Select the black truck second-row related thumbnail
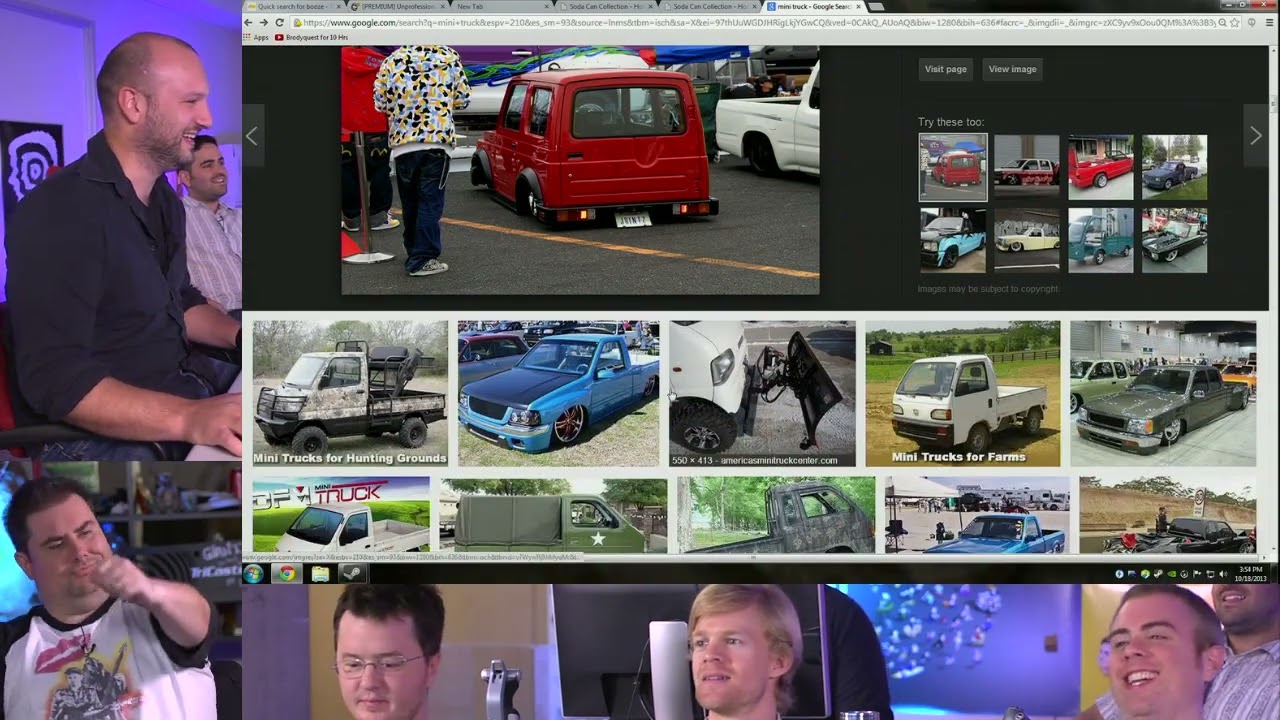This screenshot has height=720, width=1280. click(x=1174, y=240)
